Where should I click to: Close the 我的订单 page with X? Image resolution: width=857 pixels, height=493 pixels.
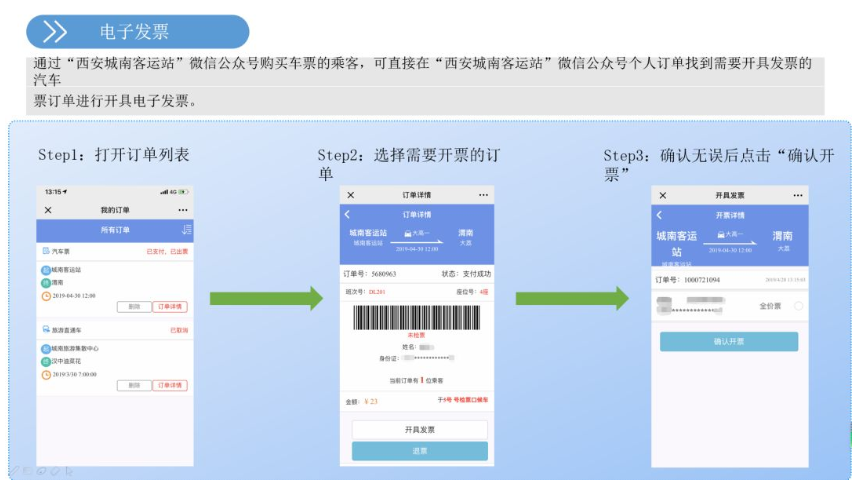pos(48,210)
